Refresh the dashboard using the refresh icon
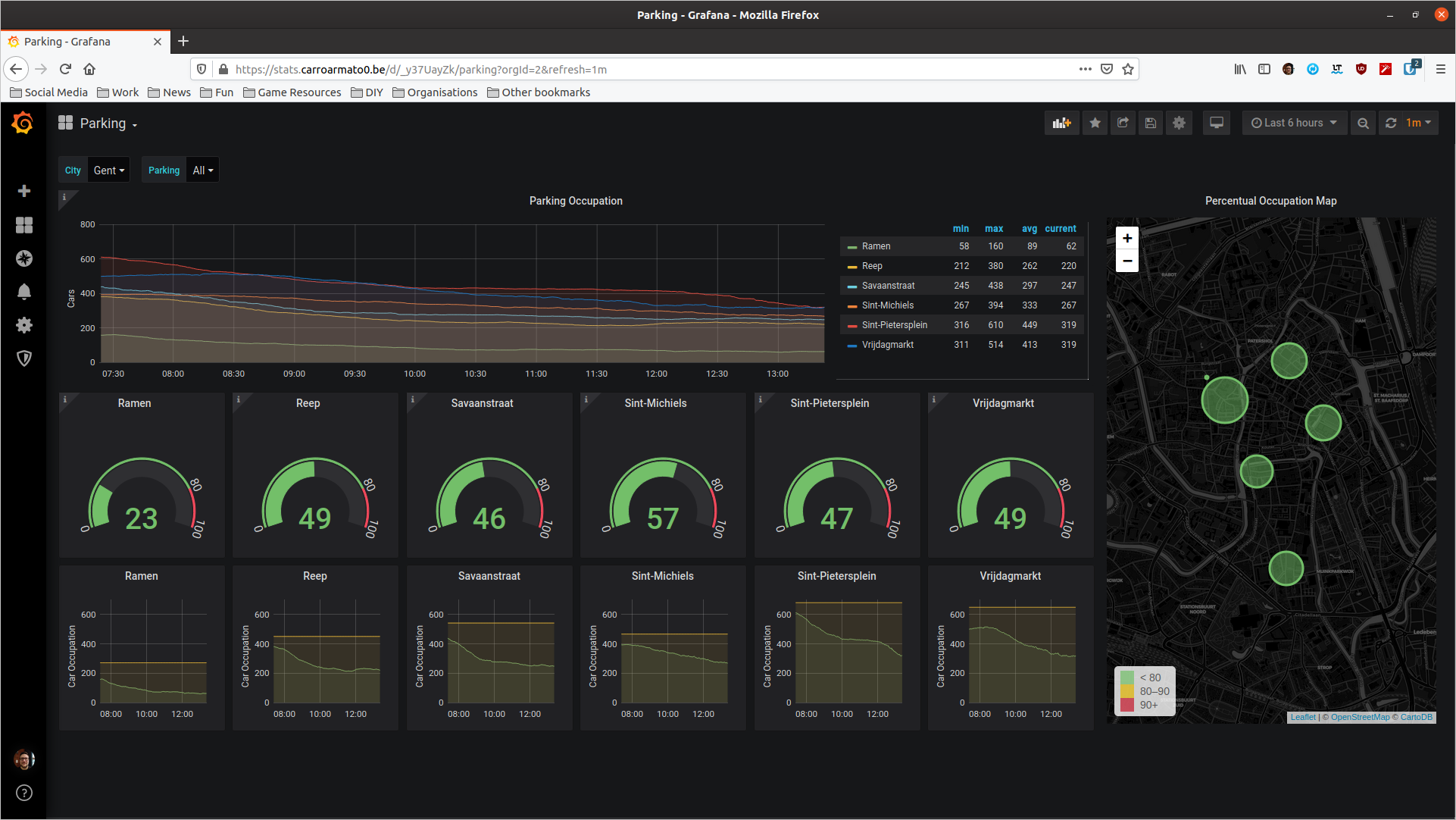This screenshot has width=1456, height=820. pyautogui.click(x=1391, y=123)
